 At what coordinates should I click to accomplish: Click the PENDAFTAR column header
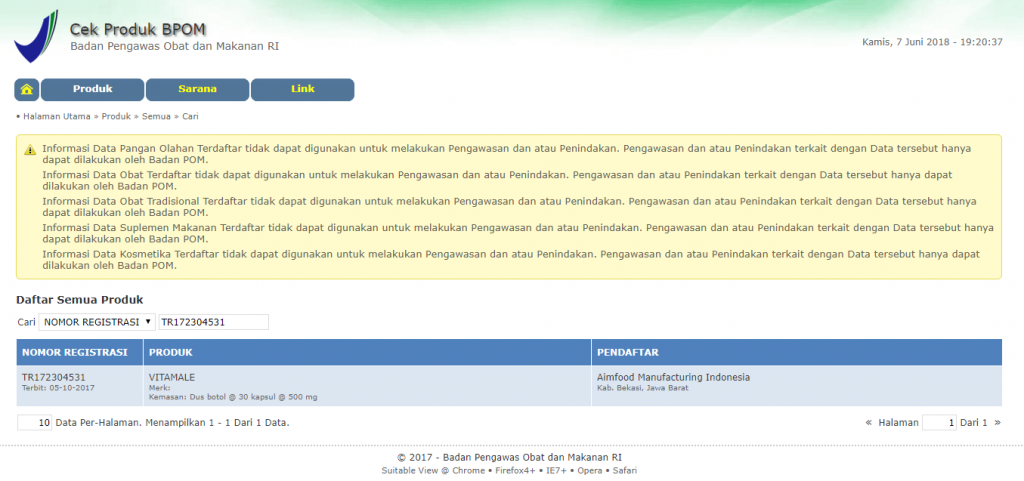click(797, 352)
